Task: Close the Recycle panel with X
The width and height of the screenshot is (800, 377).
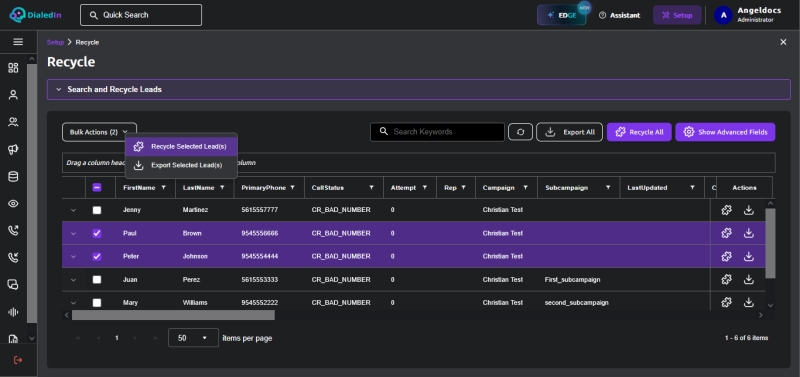Action: pyautogui.click(x=783, y=42)
